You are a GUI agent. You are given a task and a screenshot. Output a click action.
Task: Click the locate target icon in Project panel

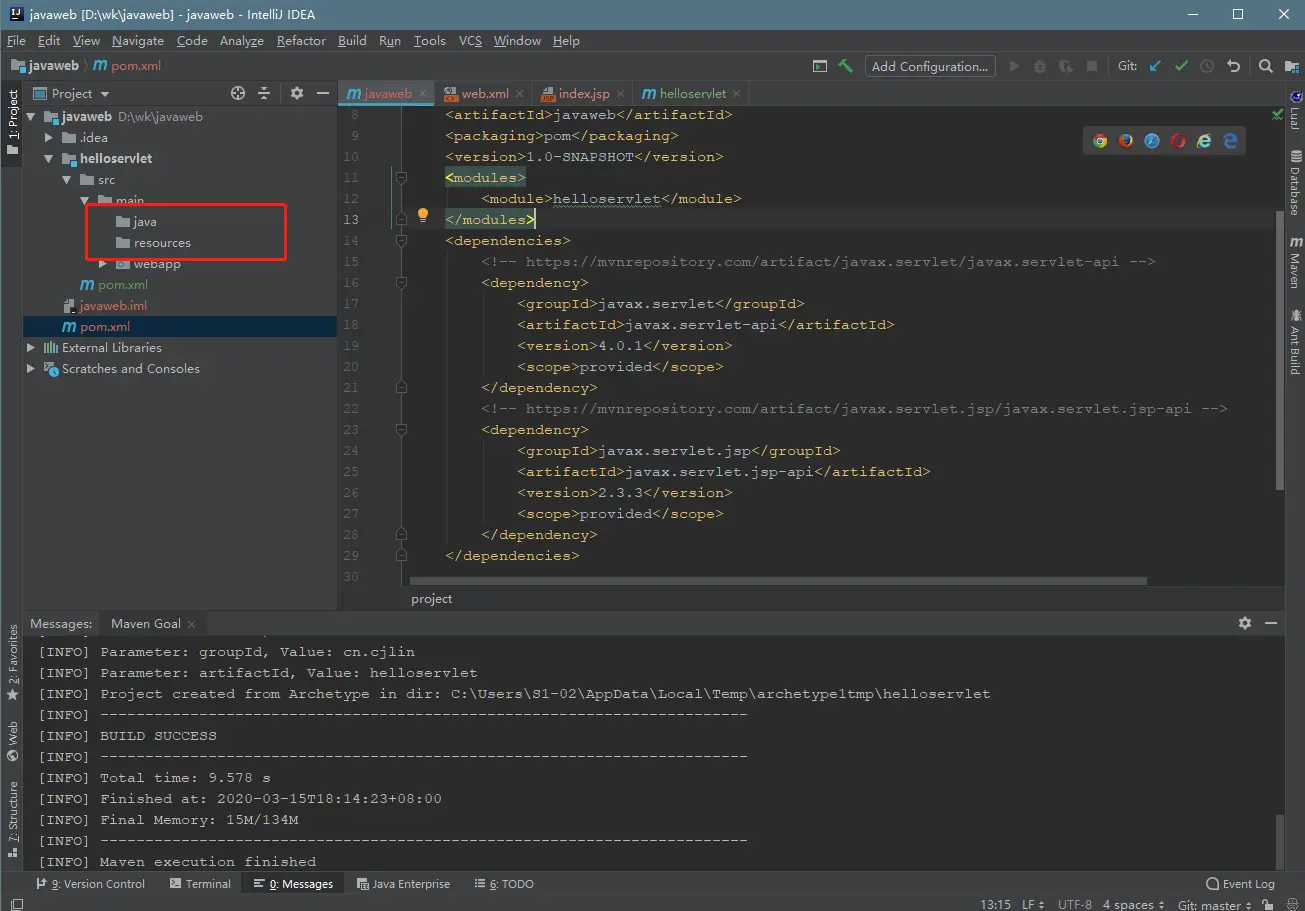tap(238, 93)
